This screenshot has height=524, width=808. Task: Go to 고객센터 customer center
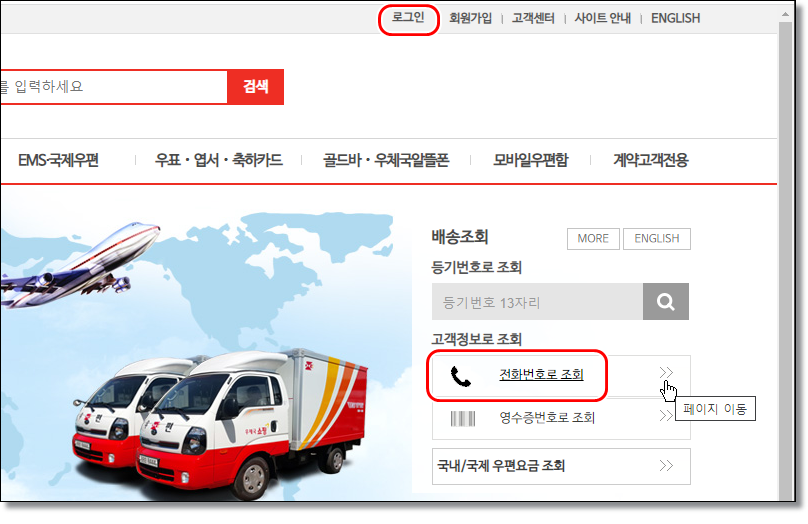533,19
